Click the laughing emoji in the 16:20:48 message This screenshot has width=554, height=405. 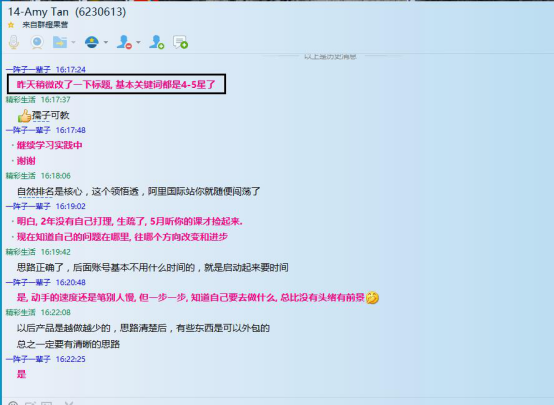[x=372, y=298]
